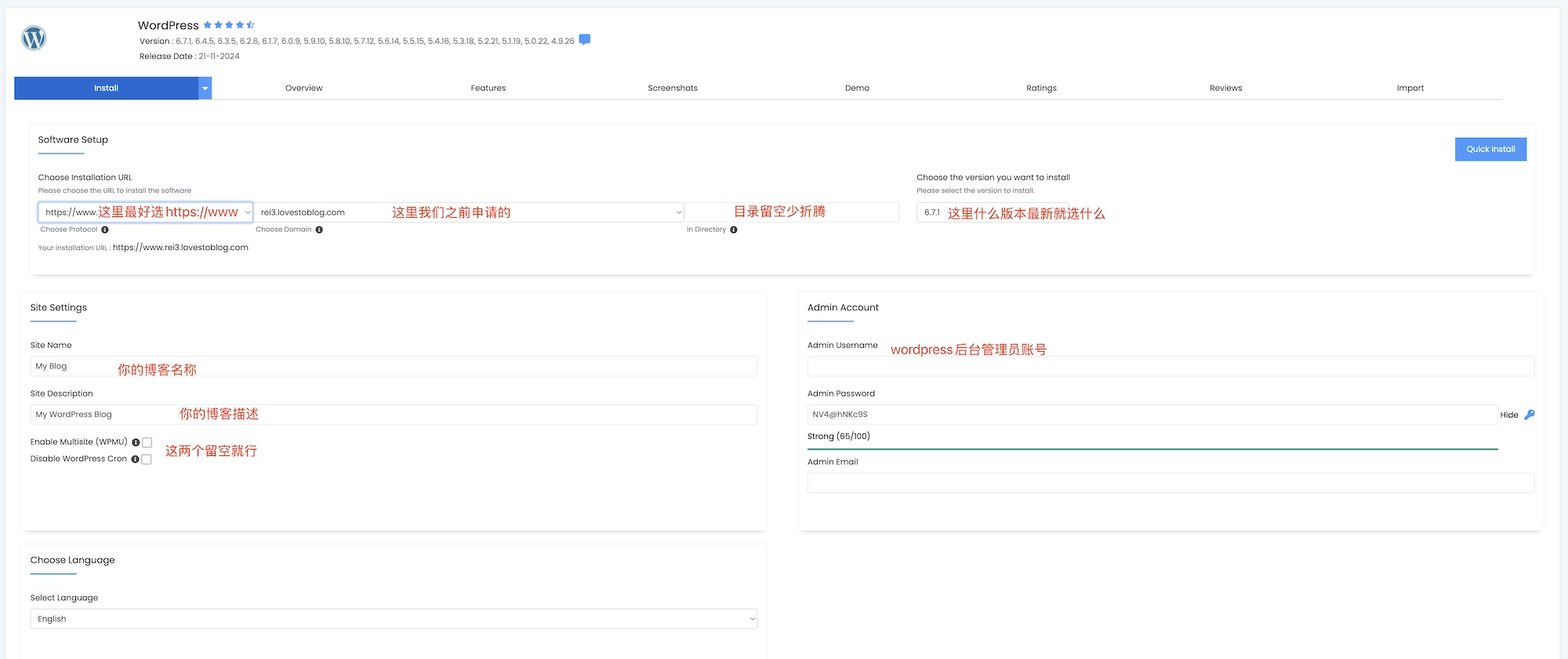Open the Install button dropdown arrow
This screenshot has height=659, width=1568.
point(205,89)
